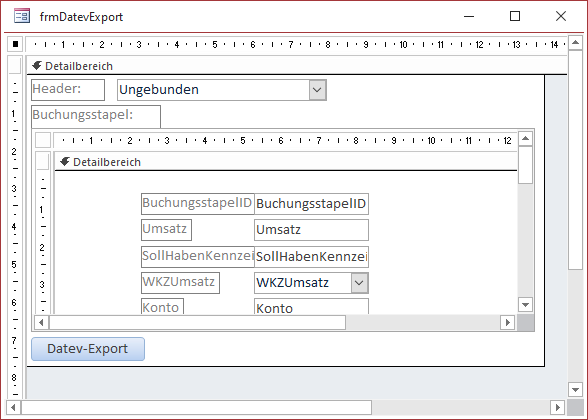Image resolution: width=588 pixels, height=420 pixels.
Task: Select the subform's Detailbereich section bar
Action: (x=286, y=162)
